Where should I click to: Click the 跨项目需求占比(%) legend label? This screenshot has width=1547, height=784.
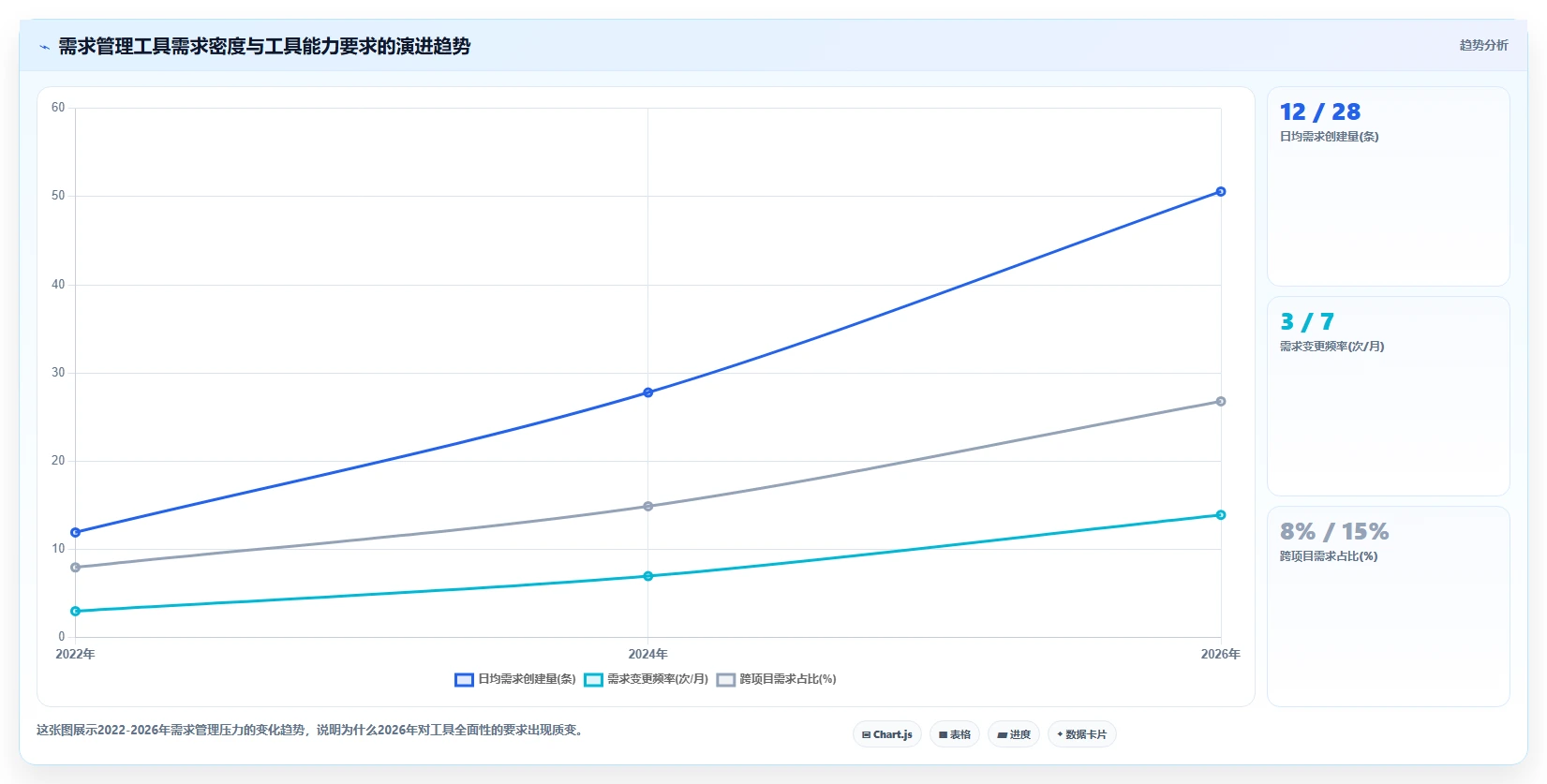[x=788, y=679]
